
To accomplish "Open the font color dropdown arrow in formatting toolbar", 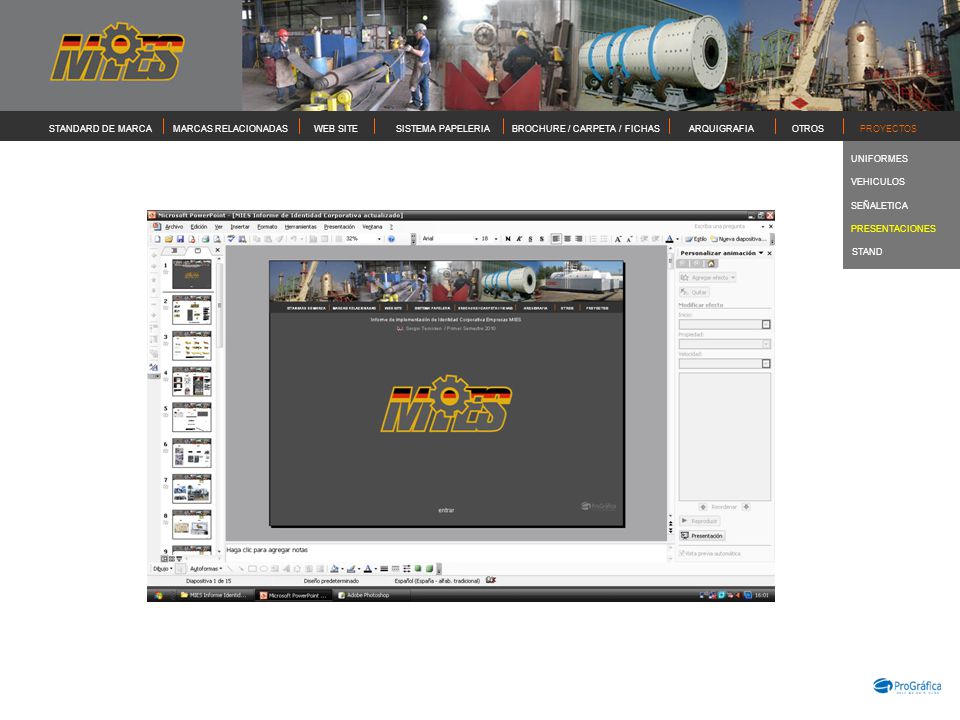I will point(677,239).
